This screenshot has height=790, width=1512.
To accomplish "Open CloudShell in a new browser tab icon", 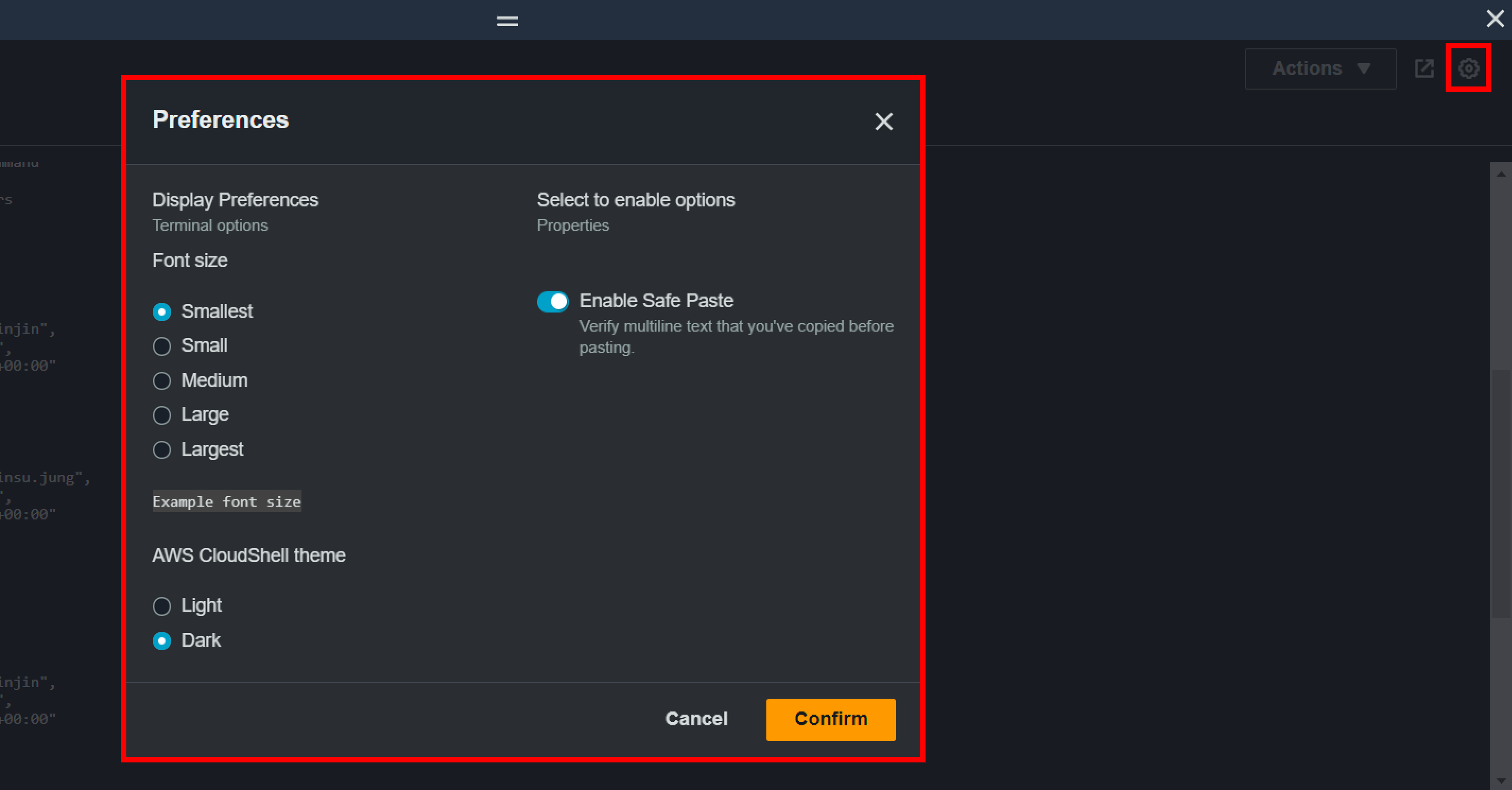I will click(x=1424, y=68).
